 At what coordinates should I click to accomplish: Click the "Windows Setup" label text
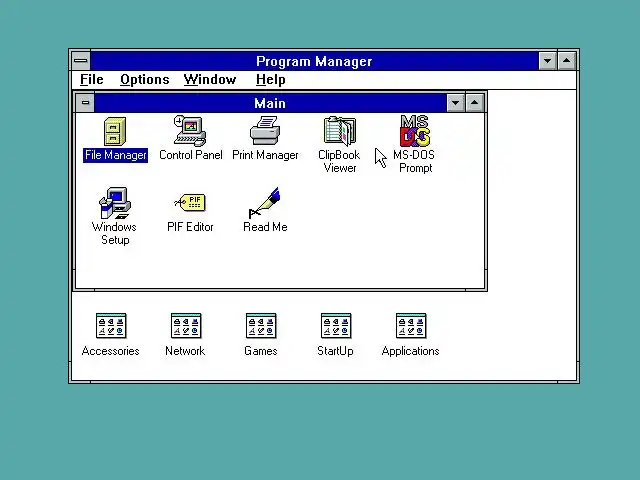114,233
